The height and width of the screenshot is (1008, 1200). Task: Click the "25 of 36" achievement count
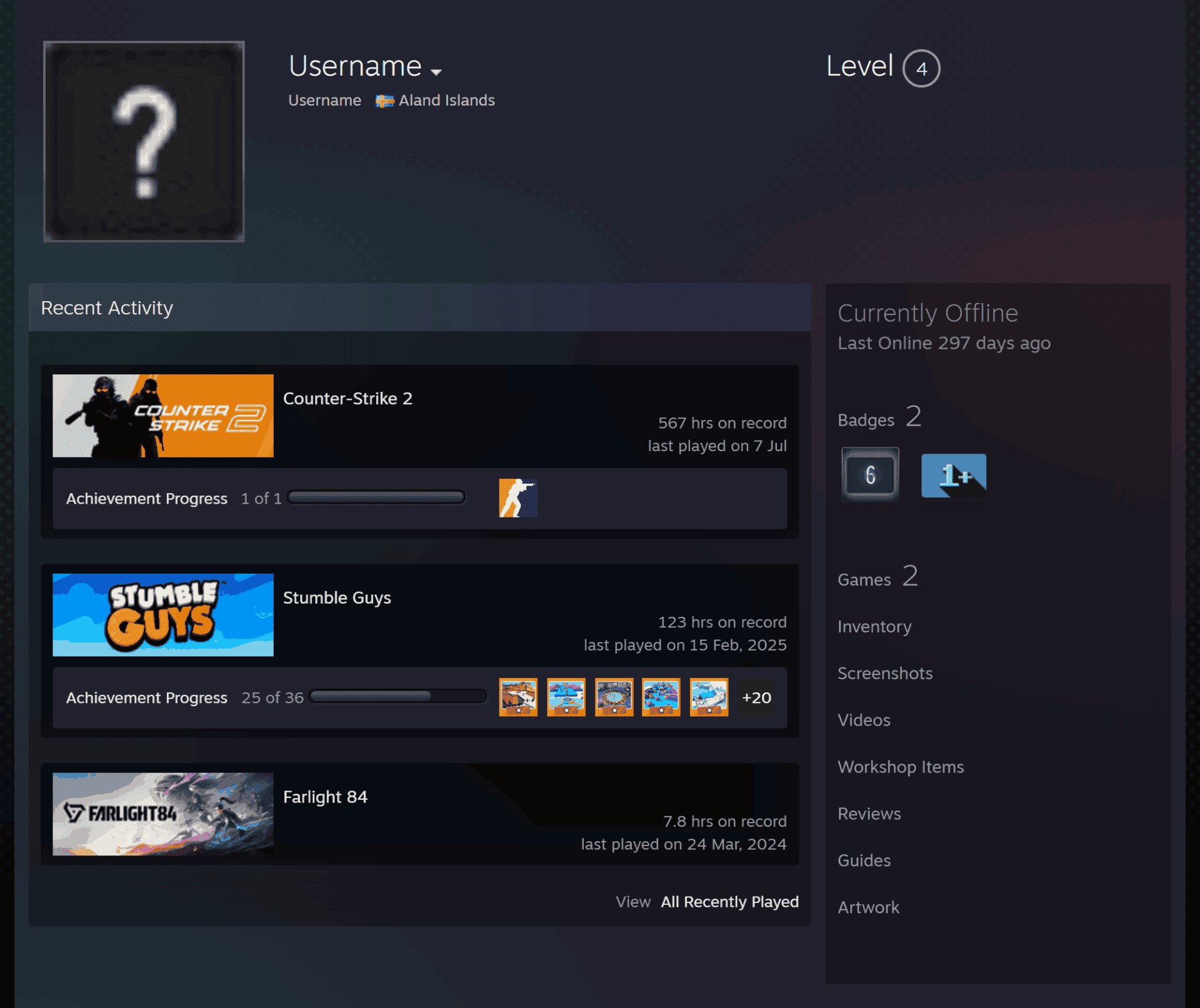[x=272, y=698]
